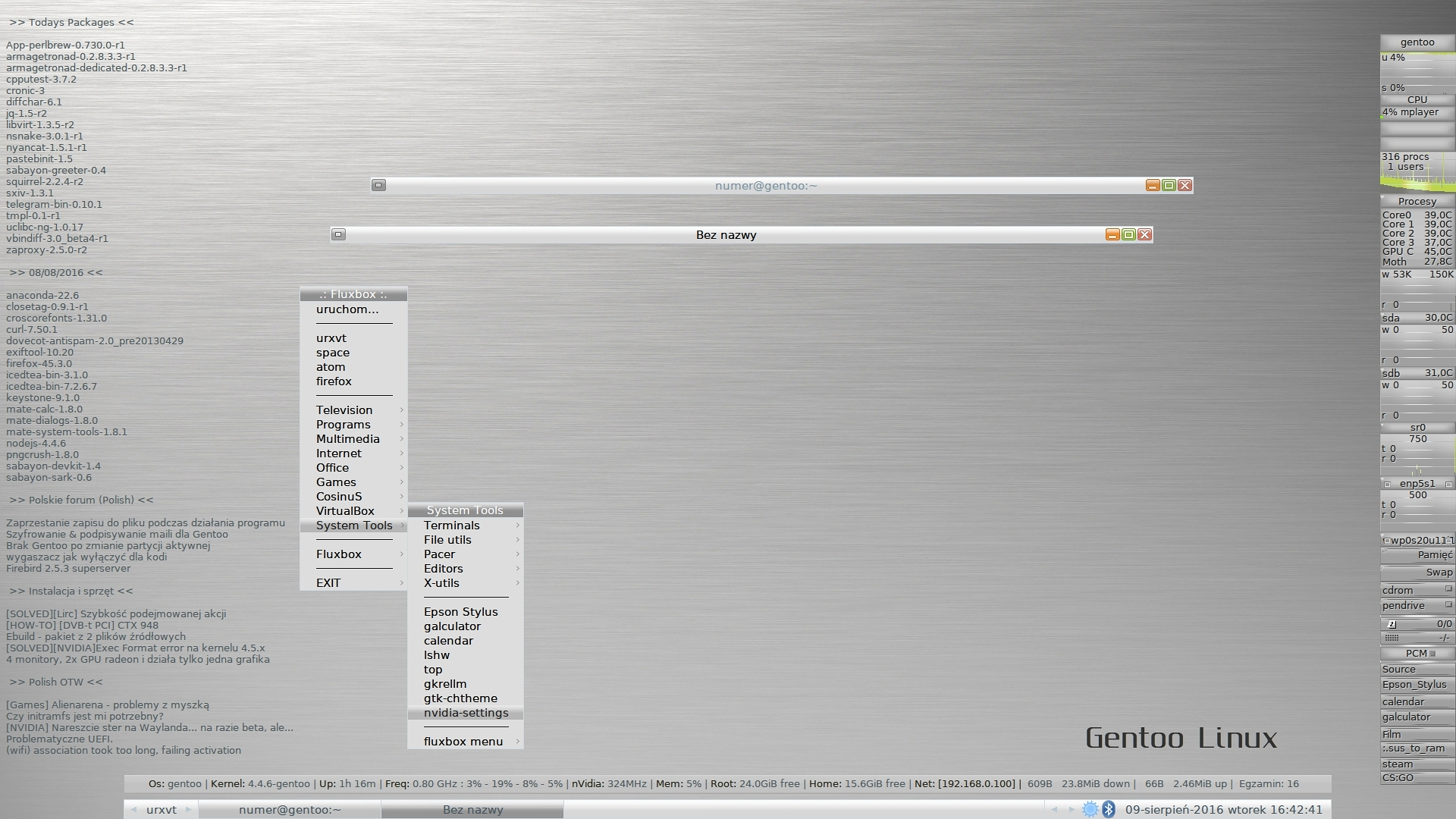Click next window arrow in toolbar near tray
The height and width of the screenshot is (819, 1456).
pos(1072,809)
